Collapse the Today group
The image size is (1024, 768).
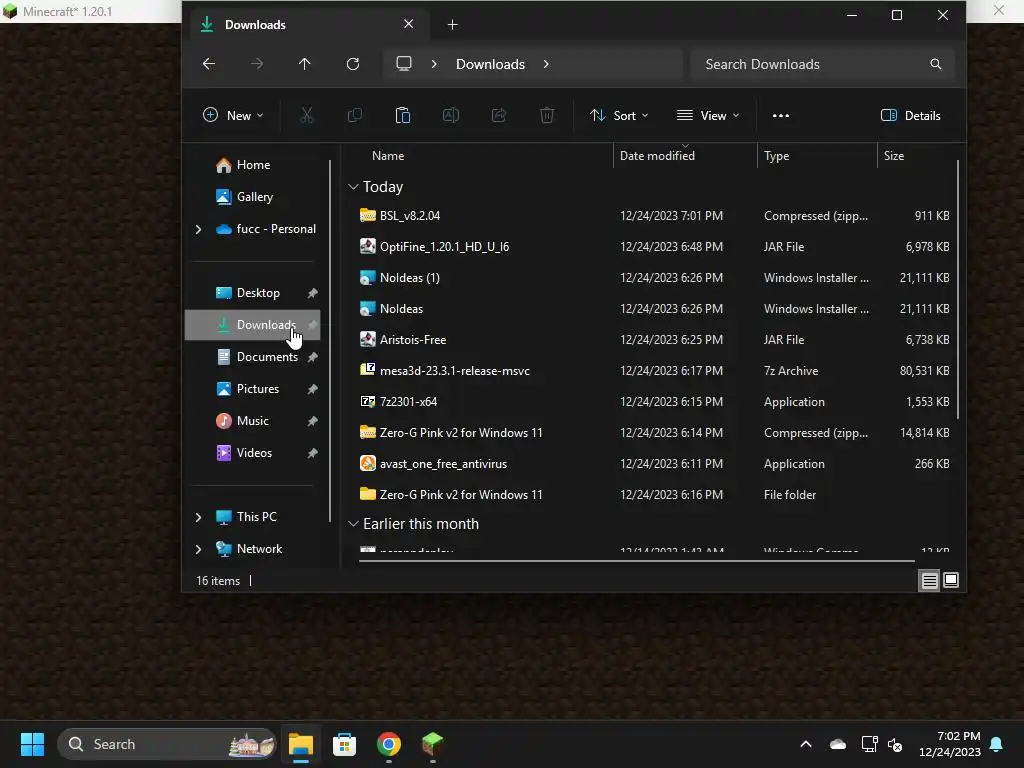(353, 187)
